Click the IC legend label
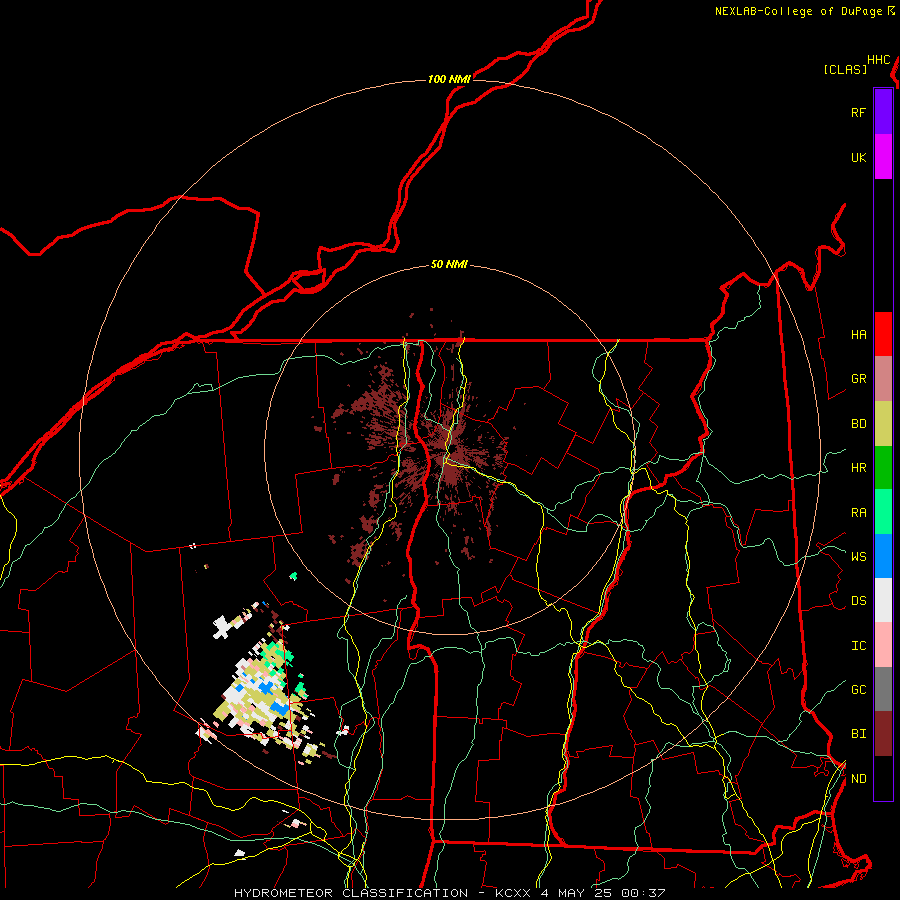Viewport: 900px width, 900px height. [858, 646]
